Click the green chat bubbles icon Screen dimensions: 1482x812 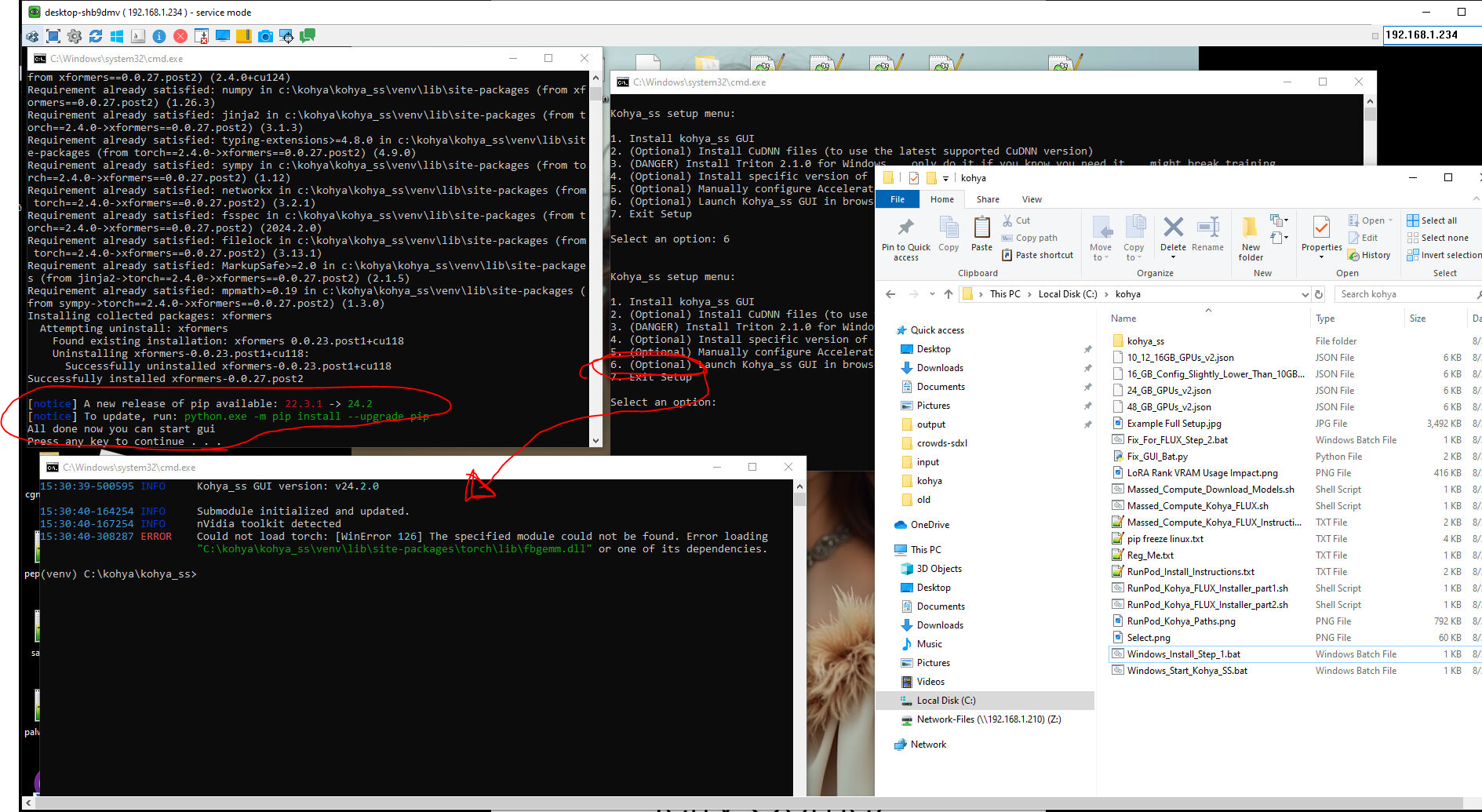click(x=308, y=36)
